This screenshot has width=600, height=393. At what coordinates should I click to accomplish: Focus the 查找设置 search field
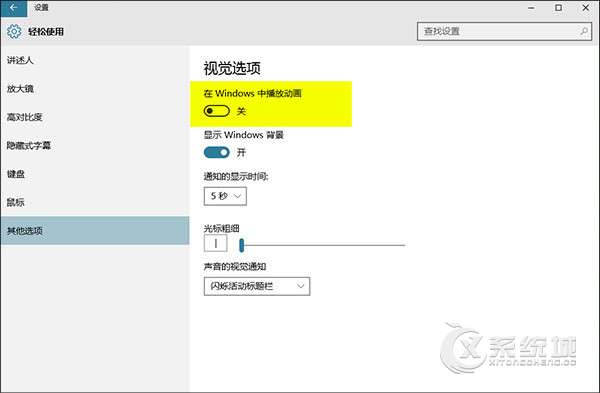tap(504, 31)
